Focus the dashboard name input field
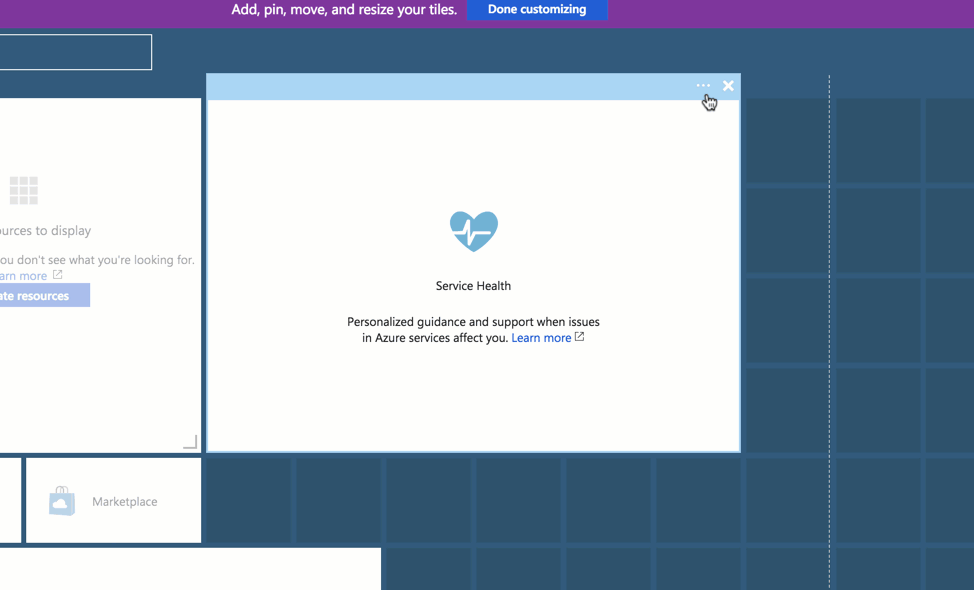Image resolution: width=974 pixels, height=590 pixels. click(75, 52)
